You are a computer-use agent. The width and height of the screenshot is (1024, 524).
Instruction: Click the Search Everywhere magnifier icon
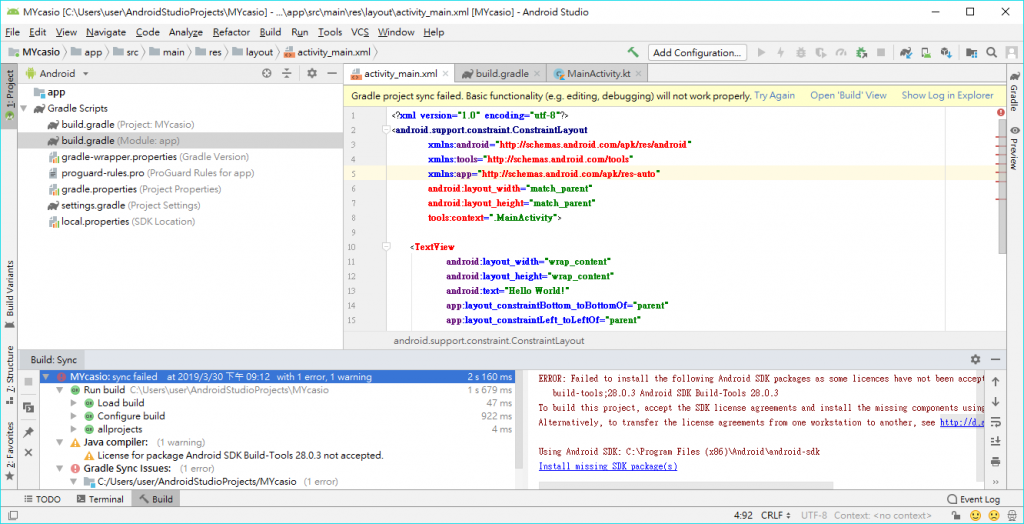(991, 52)
